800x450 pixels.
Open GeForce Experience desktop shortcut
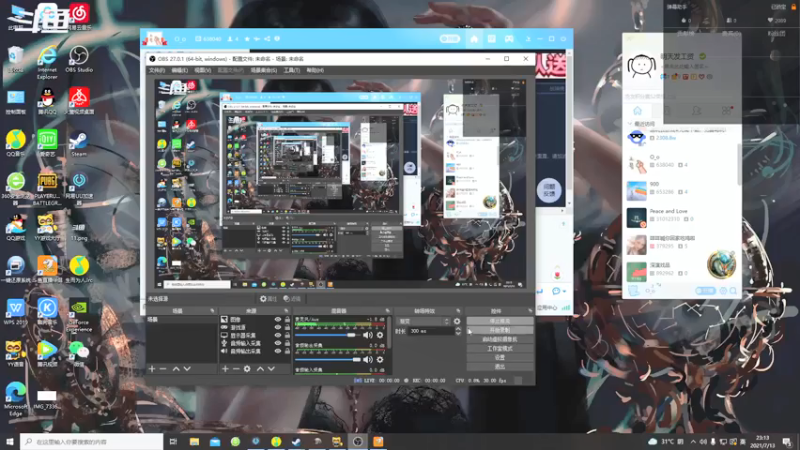click(79, 316)
